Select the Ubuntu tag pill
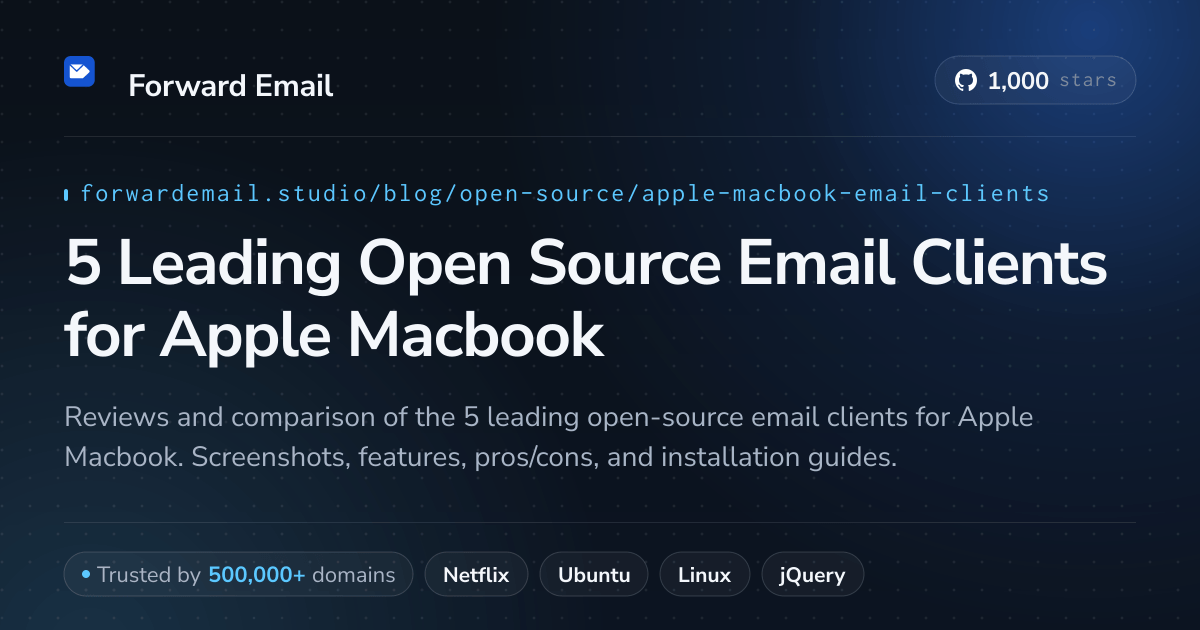Screen dimensions: 1200x630 [594, 575]
